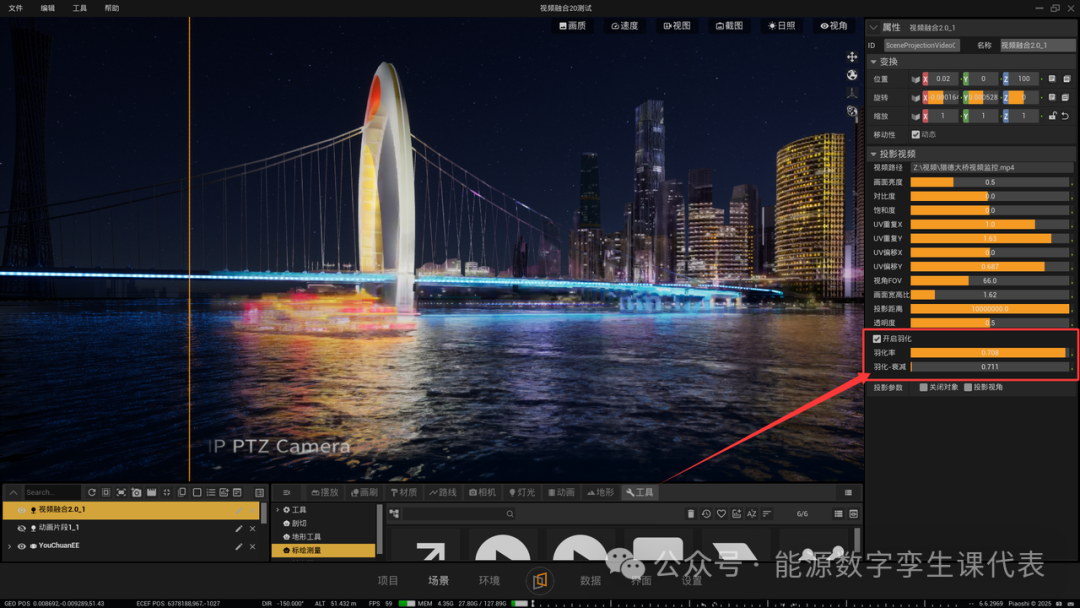Screen dimensions: 1080x608
Task: Click the refresh icon in the scene list toolbar
Action: tap(92, 492)
